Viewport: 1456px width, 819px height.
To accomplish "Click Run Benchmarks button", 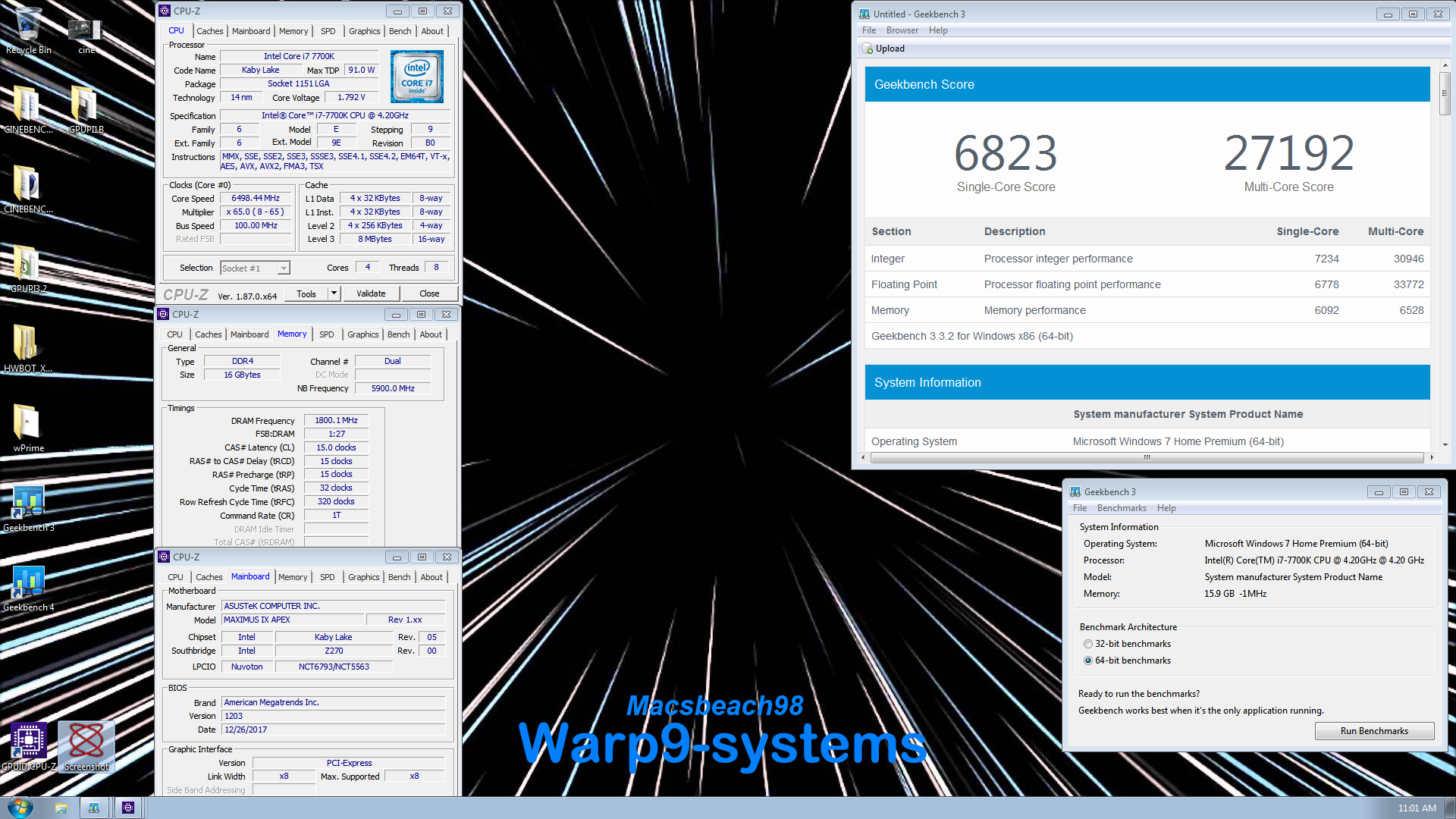I will point(1374,731).
